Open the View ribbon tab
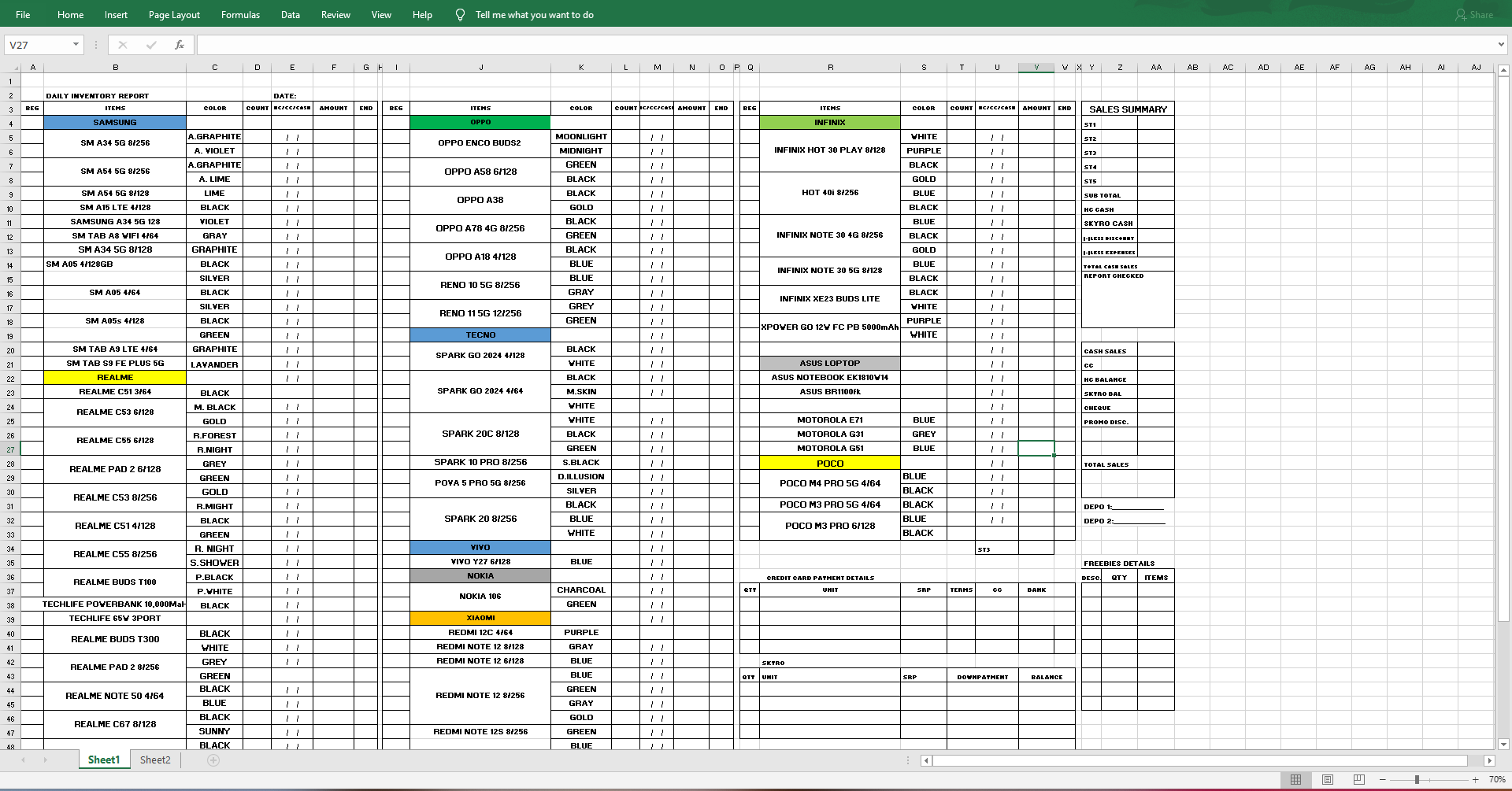This screenshot has width=1512, height=791. (x=381, y=15)
